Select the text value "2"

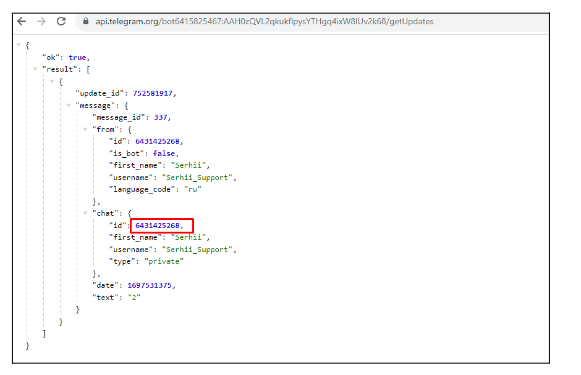coord(134,297)
